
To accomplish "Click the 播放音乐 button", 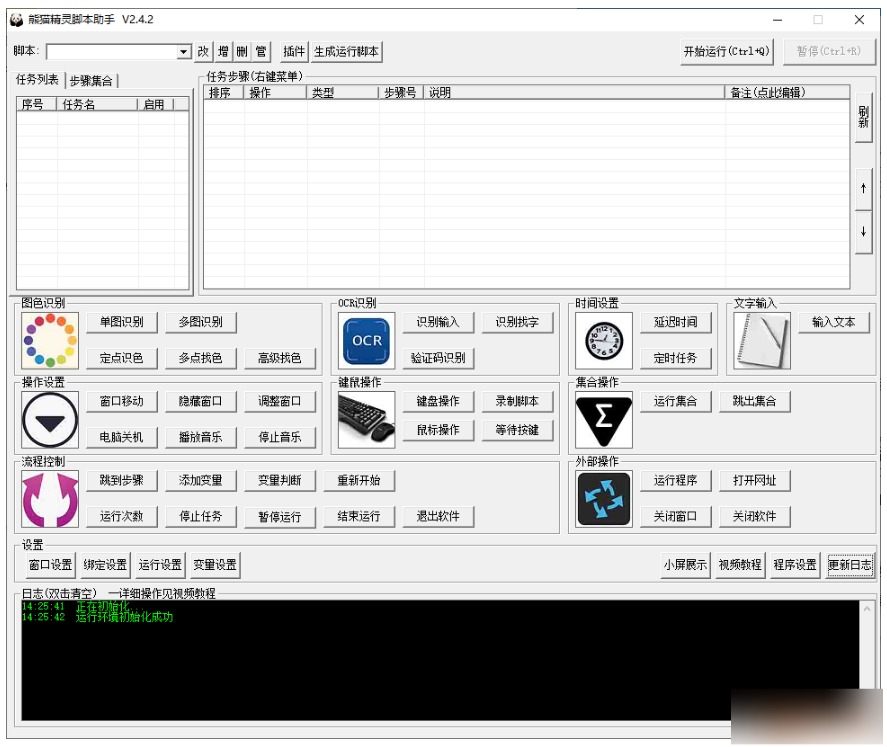I will pyautogui.click(x=201, y=437).
